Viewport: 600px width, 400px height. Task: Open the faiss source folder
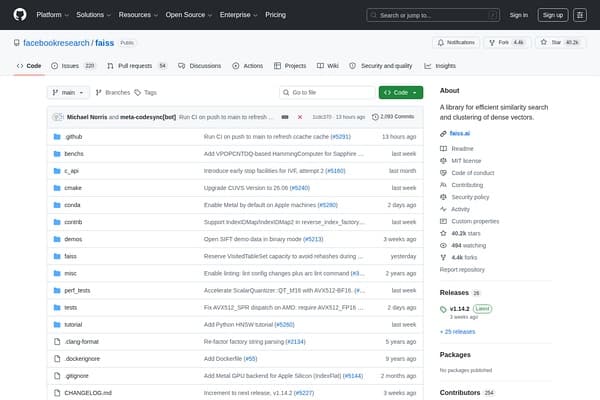[x=70, y=256]
